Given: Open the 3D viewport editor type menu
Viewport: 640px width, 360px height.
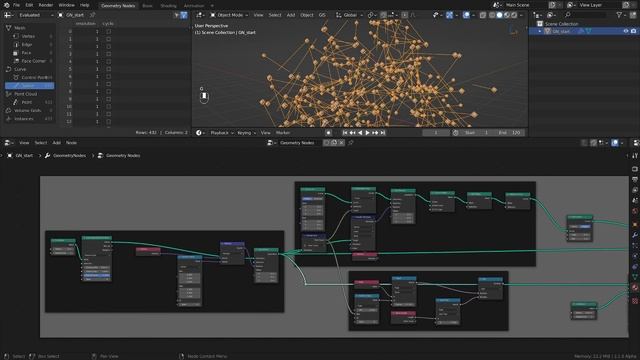Looking at the screenshot, I should [x=200, y=15].
